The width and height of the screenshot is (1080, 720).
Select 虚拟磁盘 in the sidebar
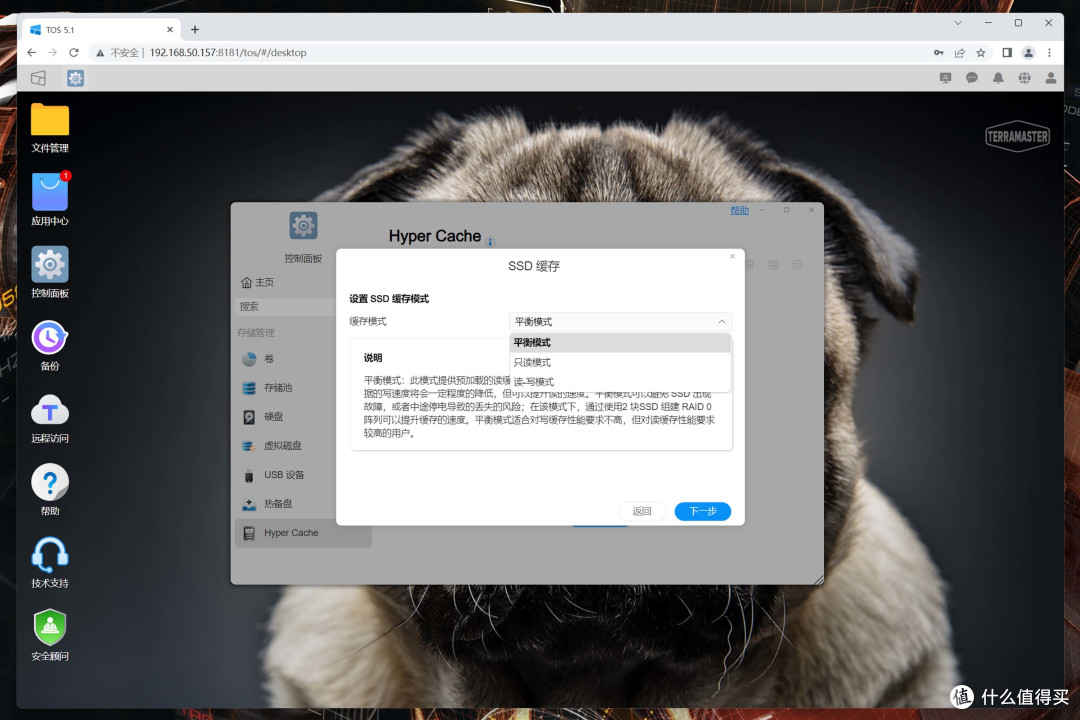click(x=286, y=446)
